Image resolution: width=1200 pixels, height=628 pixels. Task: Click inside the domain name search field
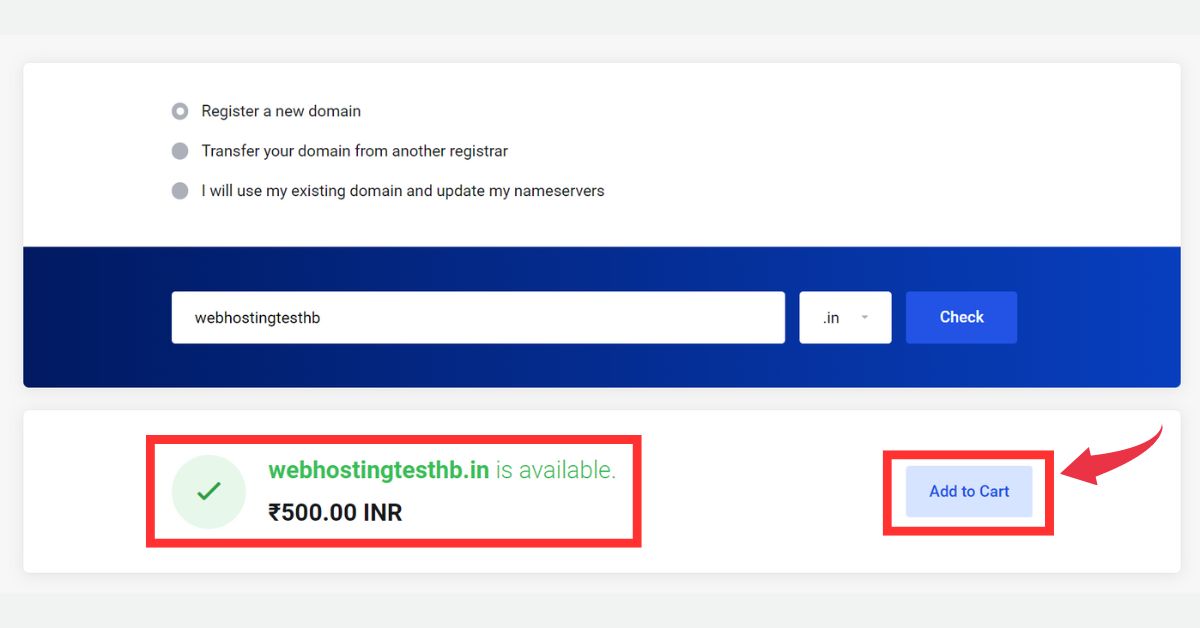[478, 317]
